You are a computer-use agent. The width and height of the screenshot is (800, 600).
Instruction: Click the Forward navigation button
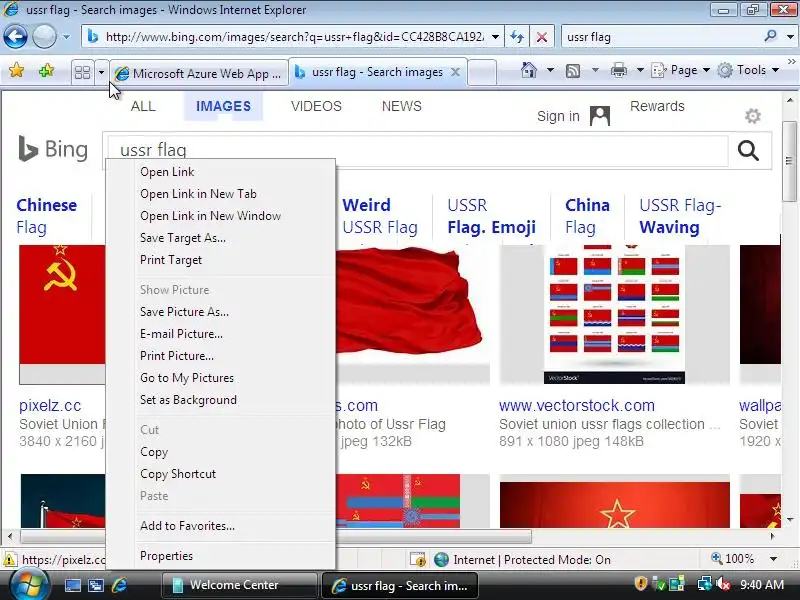44,37
